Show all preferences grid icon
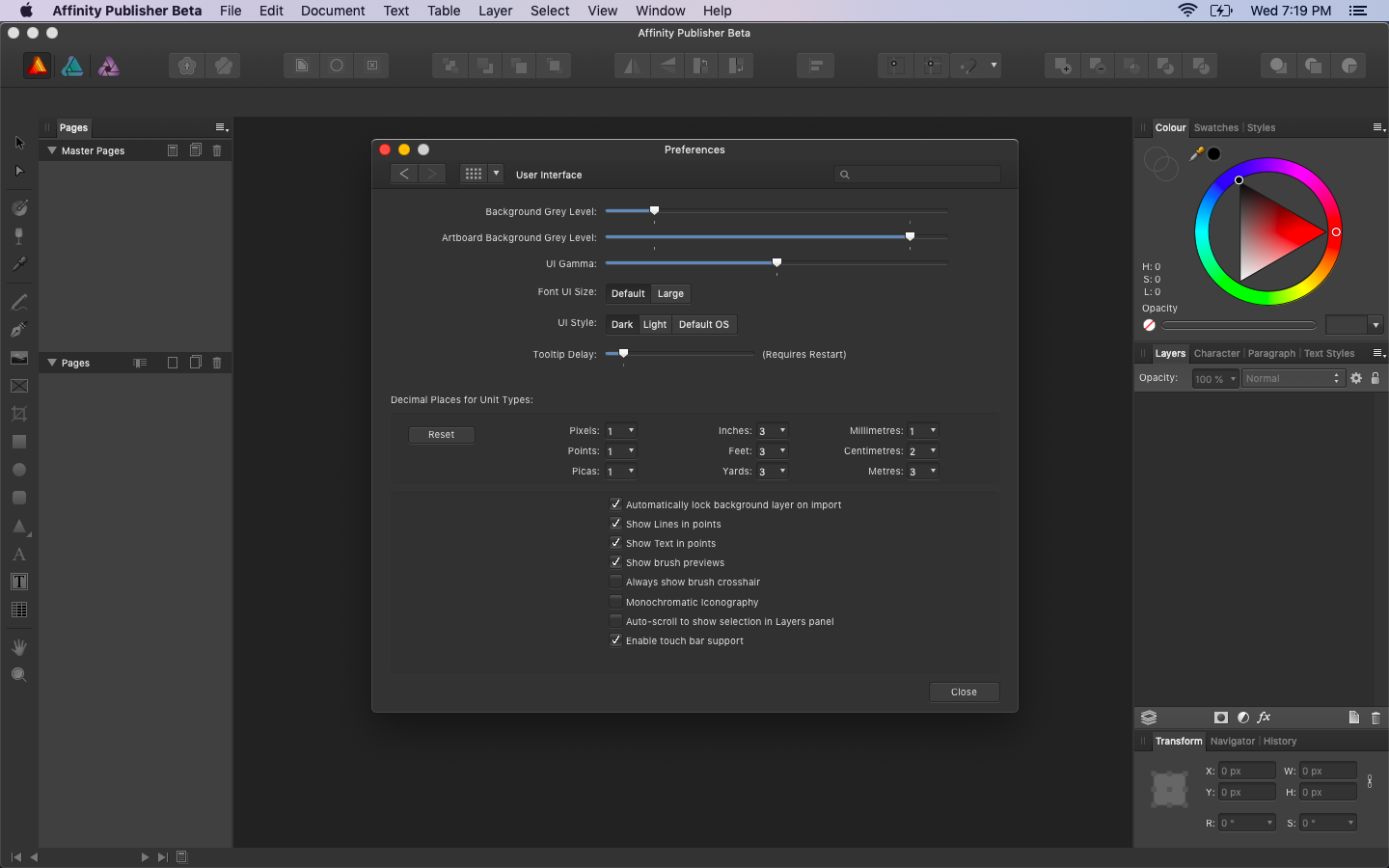Image resolution: width=1389 pixels, height=868 pixels. point(473,174)
